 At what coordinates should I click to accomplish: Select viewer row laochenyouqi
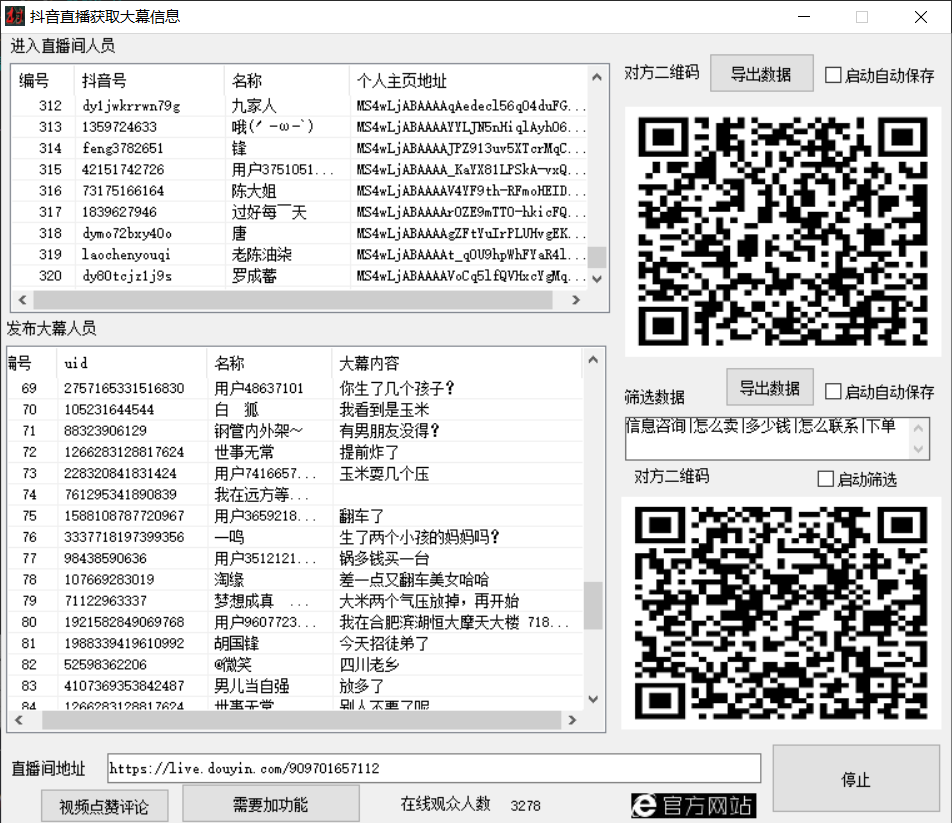299,254
